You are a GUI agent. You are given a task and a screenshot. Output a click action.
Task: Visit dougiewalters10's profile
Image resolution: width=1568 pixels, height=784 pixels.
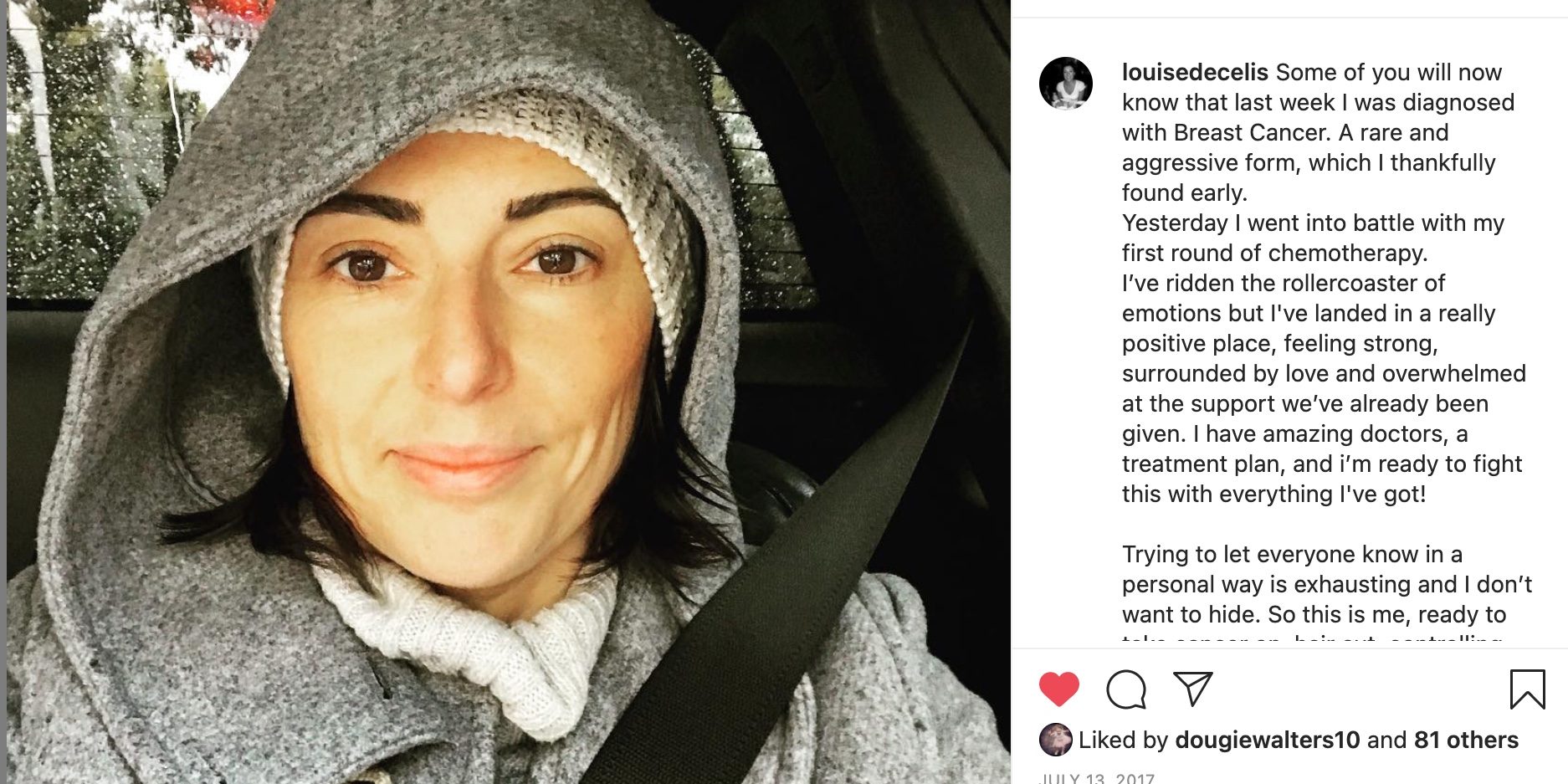tap(1267, 740)
